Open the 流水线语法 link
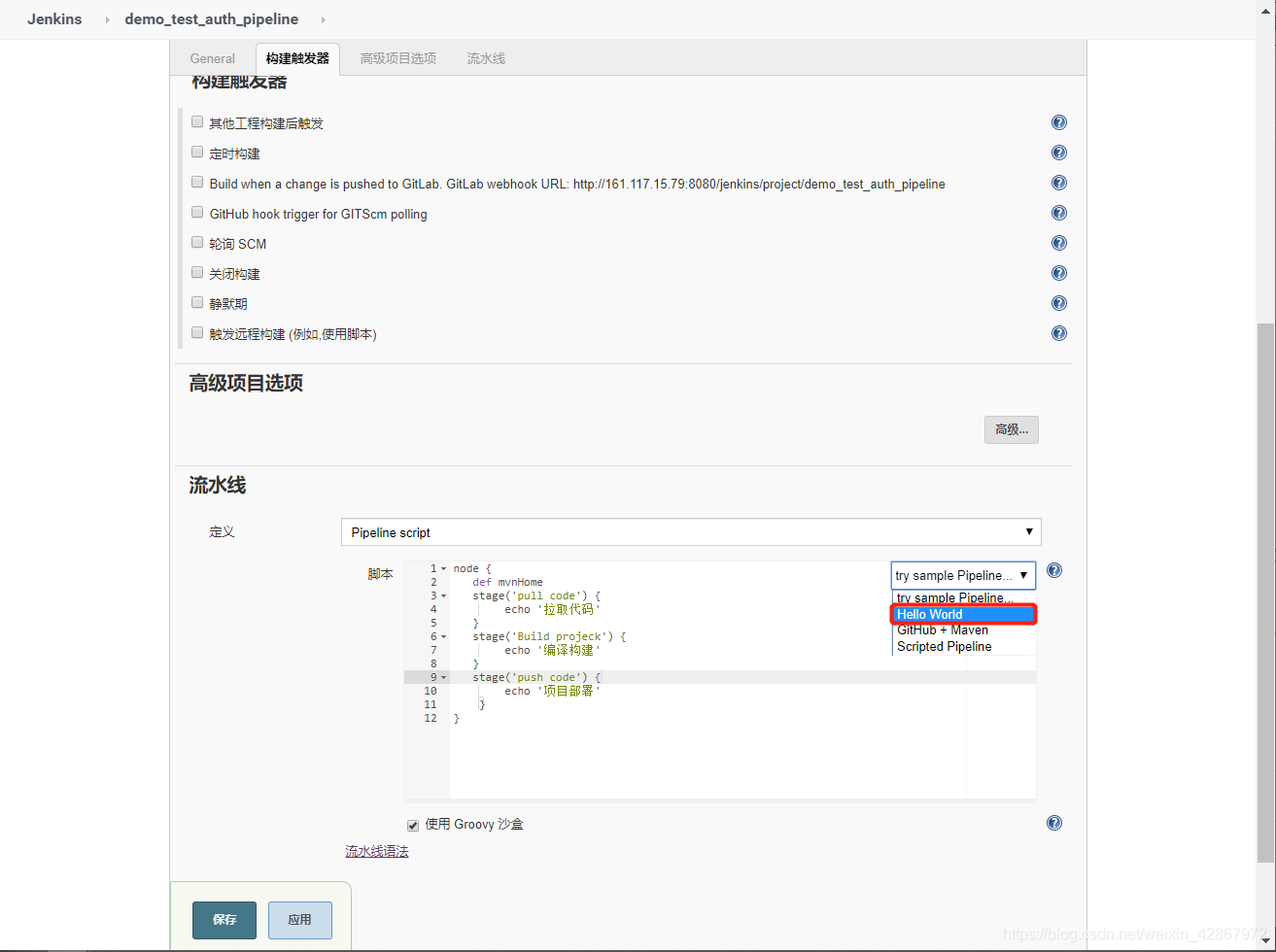1276x952 pixels. pos(377,852)
